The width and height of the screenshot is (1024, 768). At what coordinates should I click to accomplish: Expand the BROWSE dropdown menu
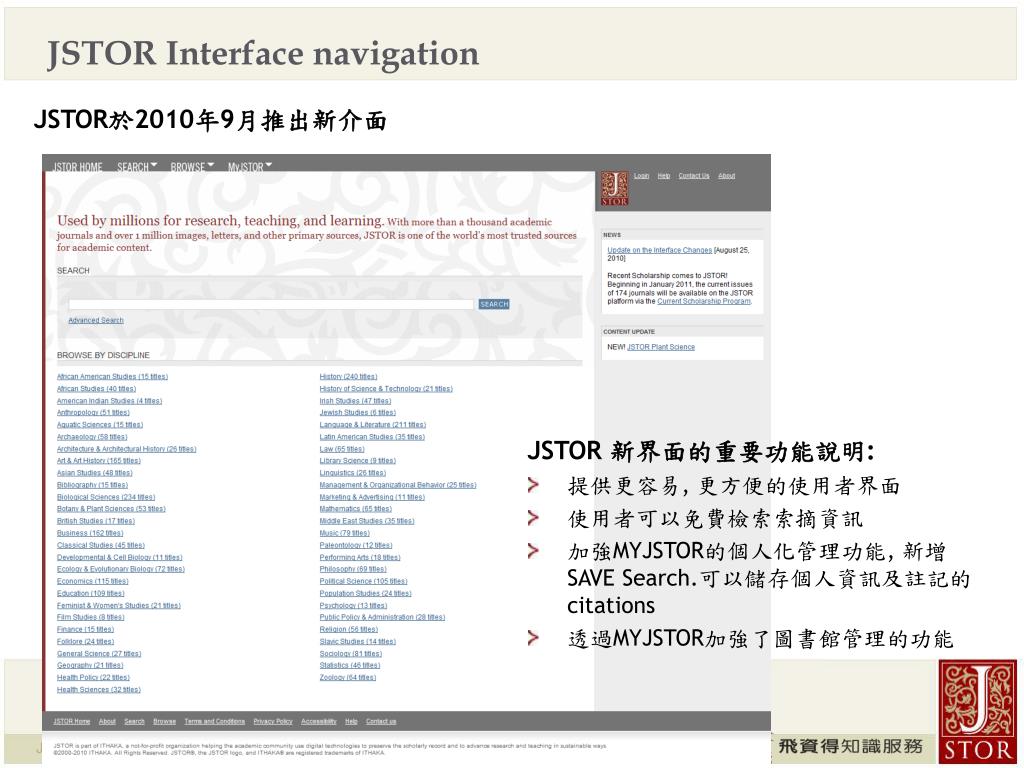pyautogui.click(x=192, y=167)
